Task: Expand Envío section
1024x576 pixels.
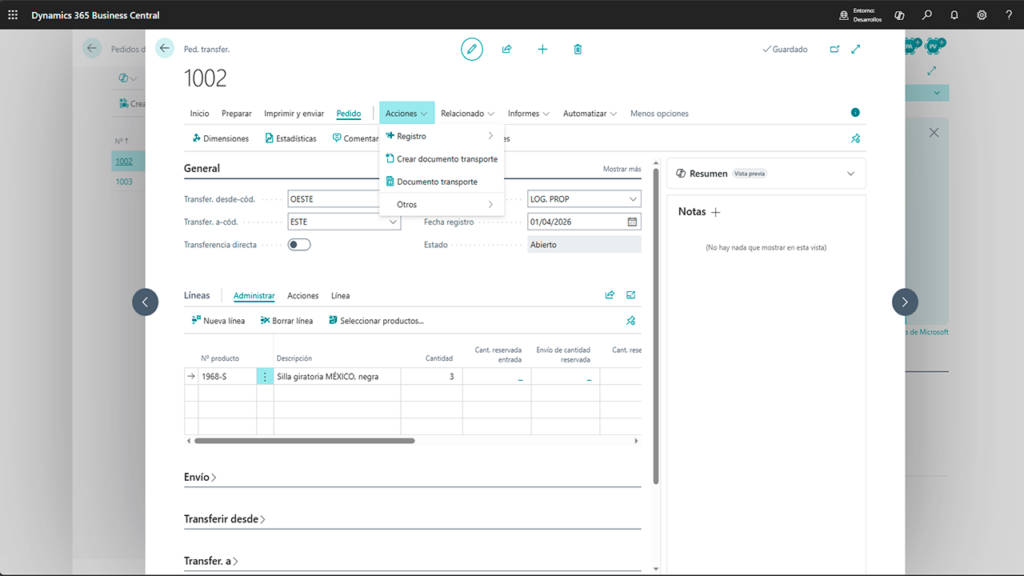Action: click(x=200, y=477)
